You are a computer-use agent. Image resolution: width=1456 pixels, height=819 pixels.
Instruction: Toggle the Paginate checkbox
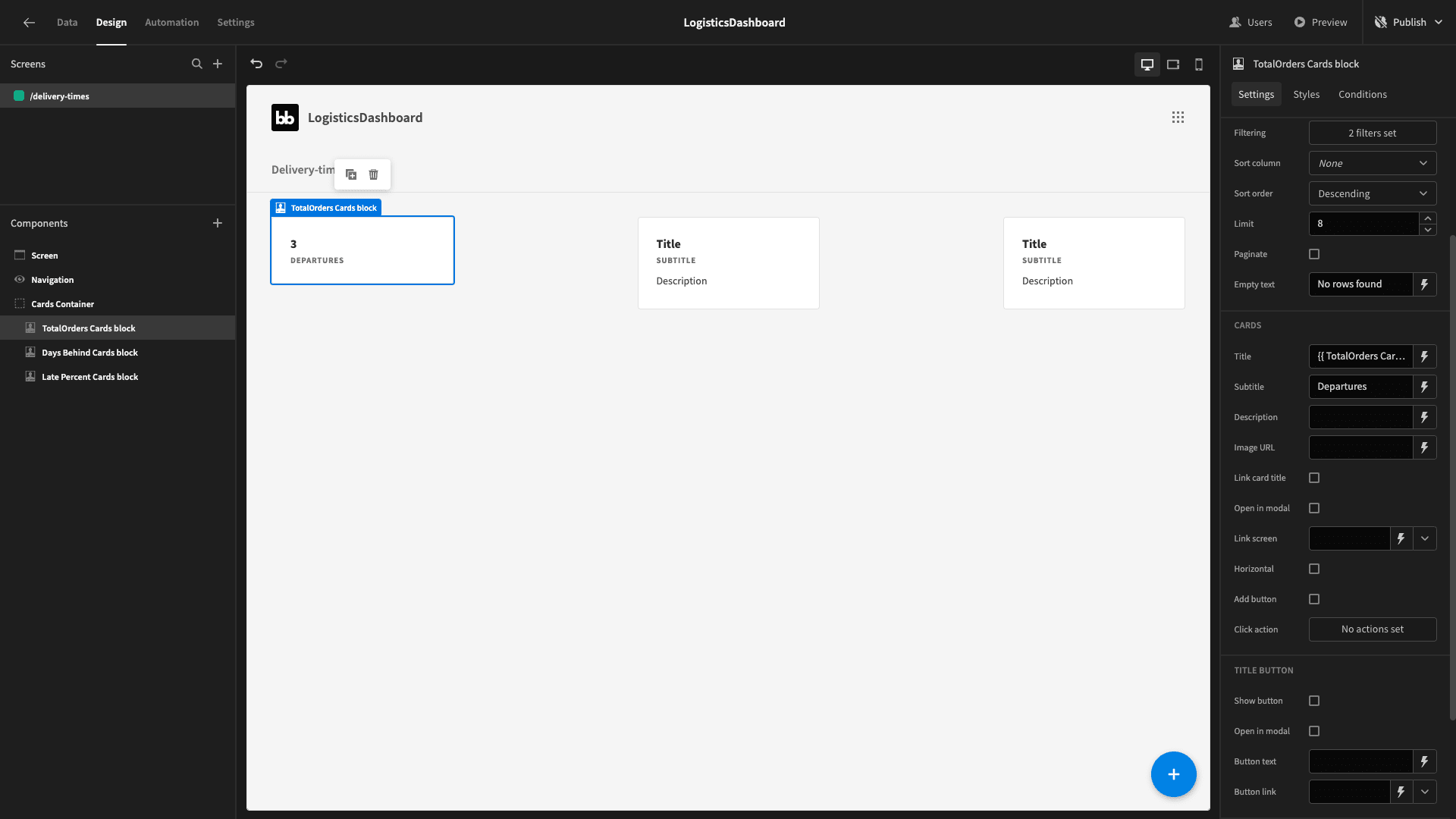(1314, 254)
